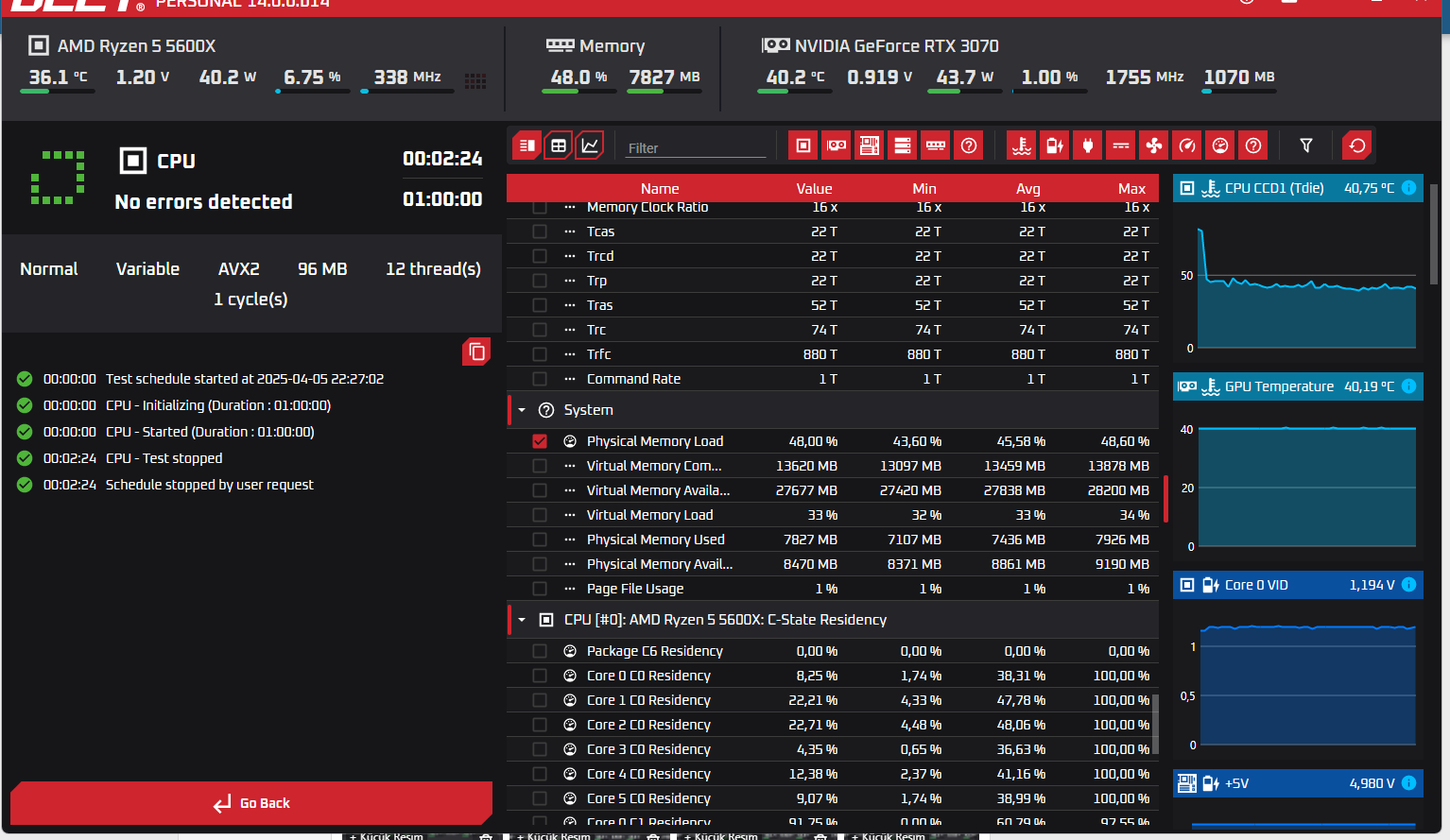Click the CPU chip icon beside AMD Ryzen 5 5600X

[x=39, y=45]
